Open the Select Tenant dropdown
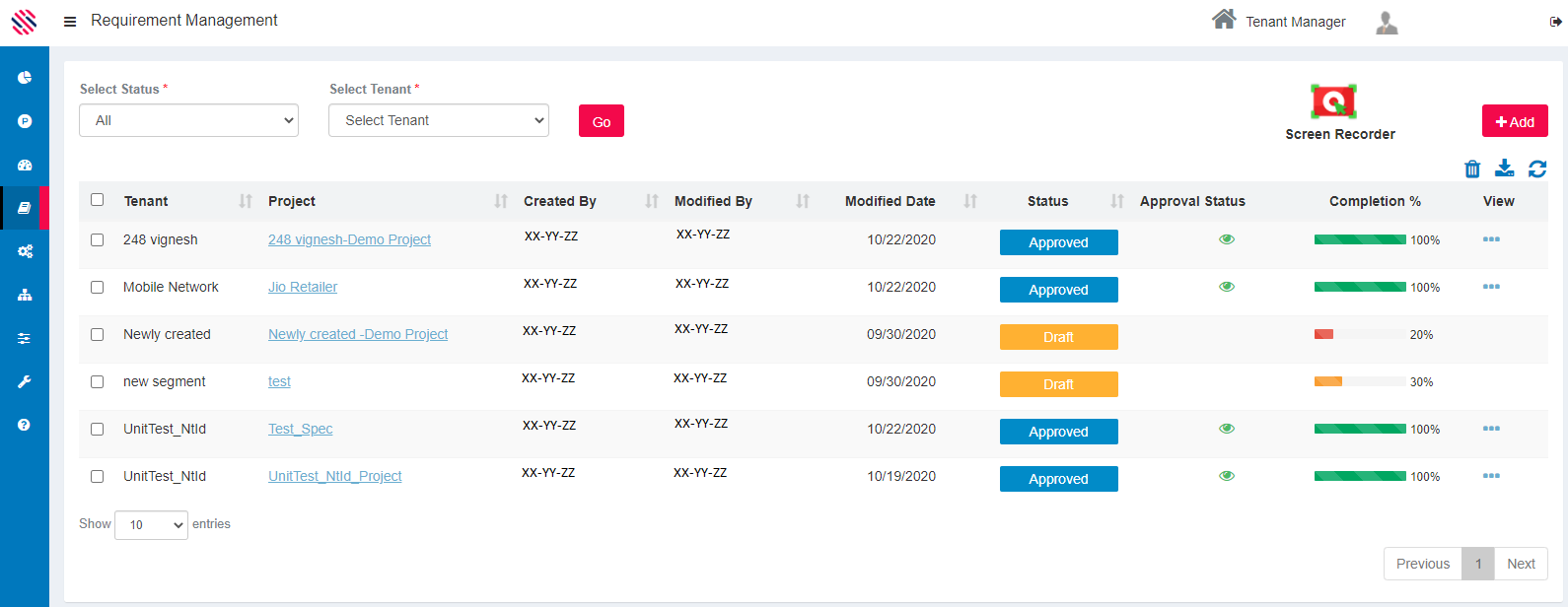Screen dimensions: 1568x607 (x=438, y=120)
